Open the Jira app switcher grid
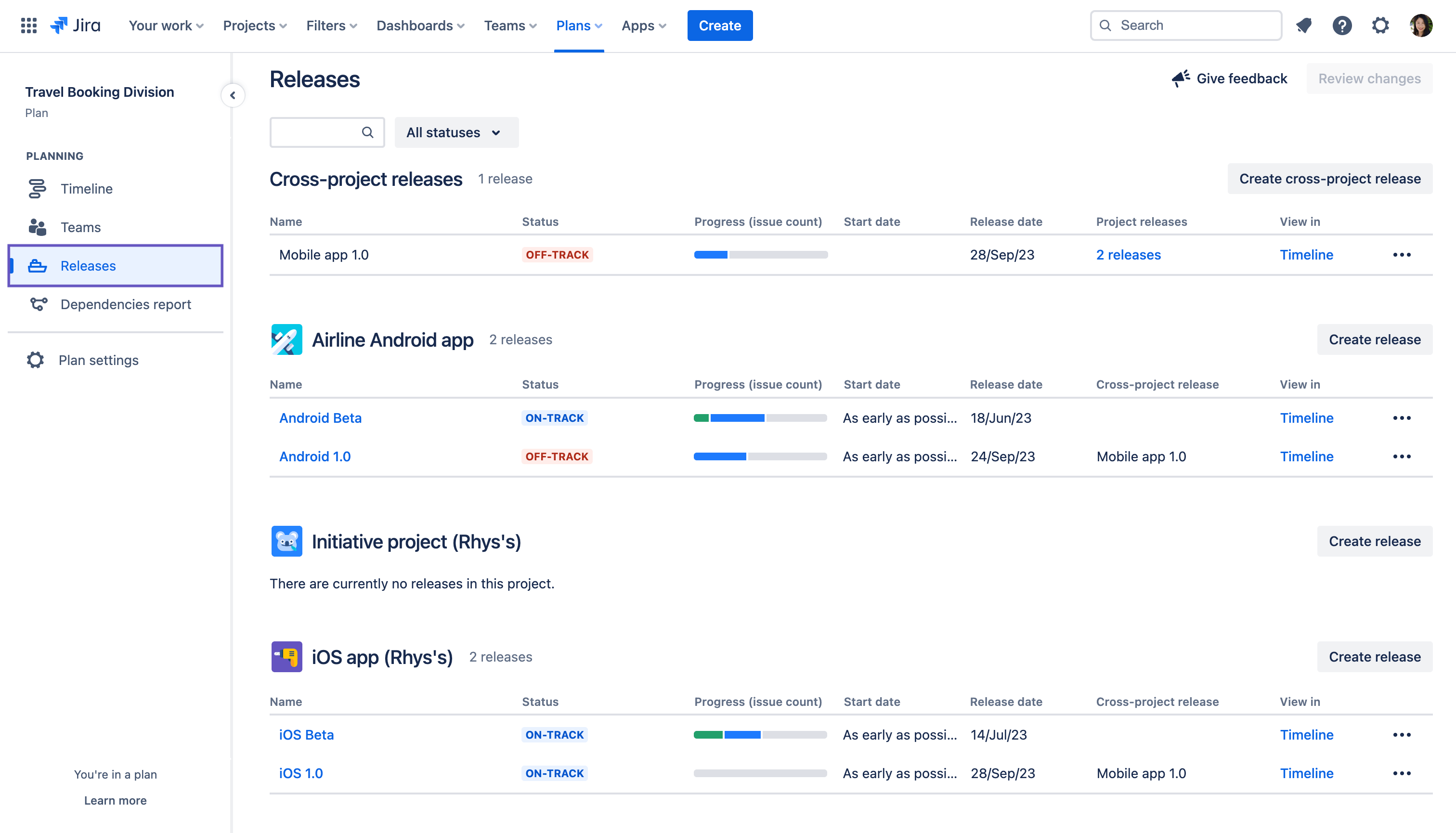Viewport: 1456px width, 833px height. (28, 25)
